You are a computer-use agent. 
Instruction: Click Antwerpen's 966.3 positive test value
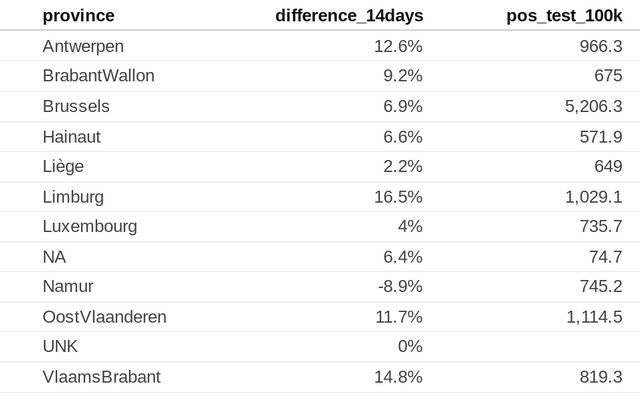coord(601,46)
